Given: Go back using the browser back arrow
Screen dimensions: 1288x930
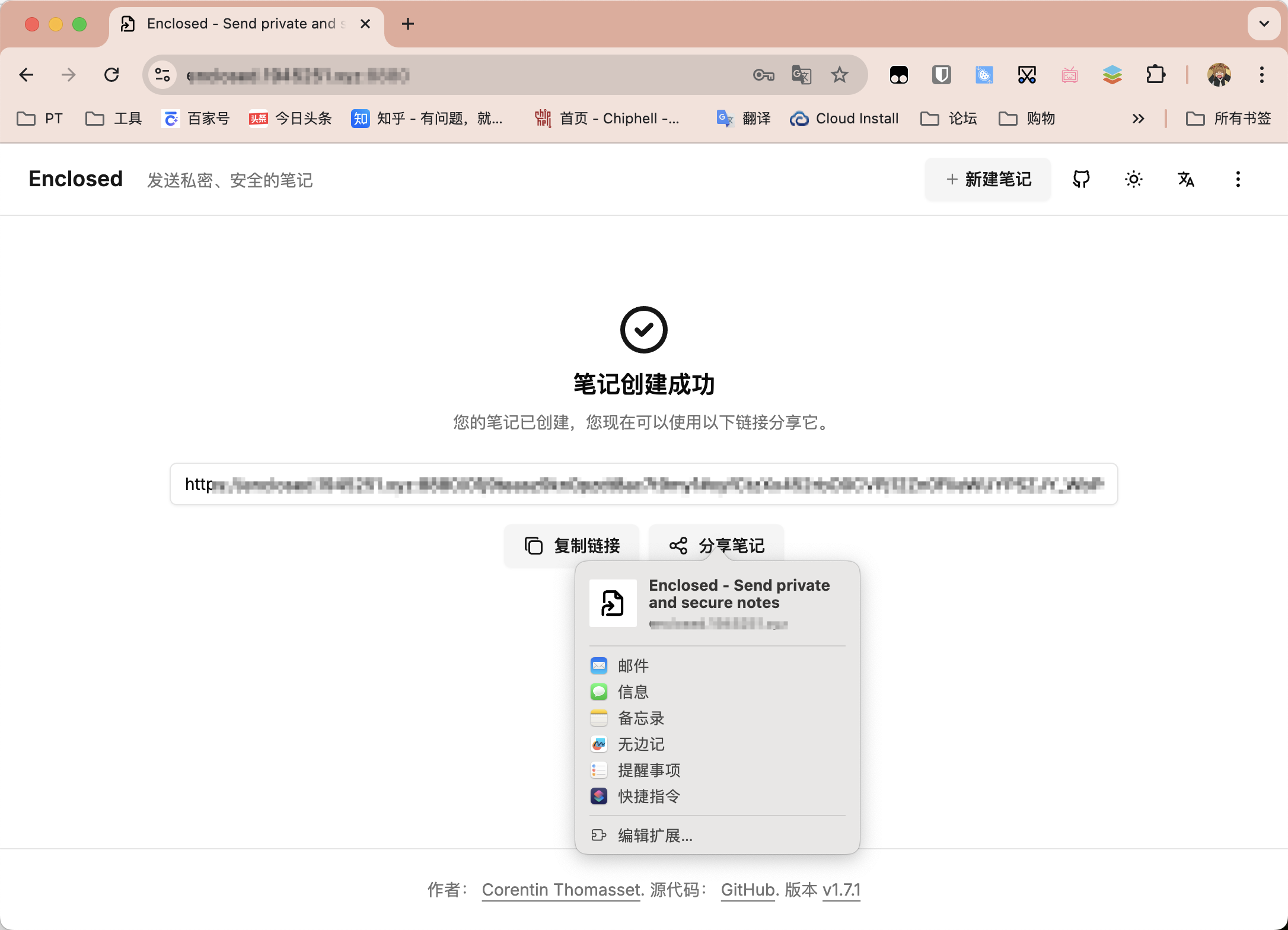Looking at the screenshot, I should pyautogui.click(x=26, y=75).
